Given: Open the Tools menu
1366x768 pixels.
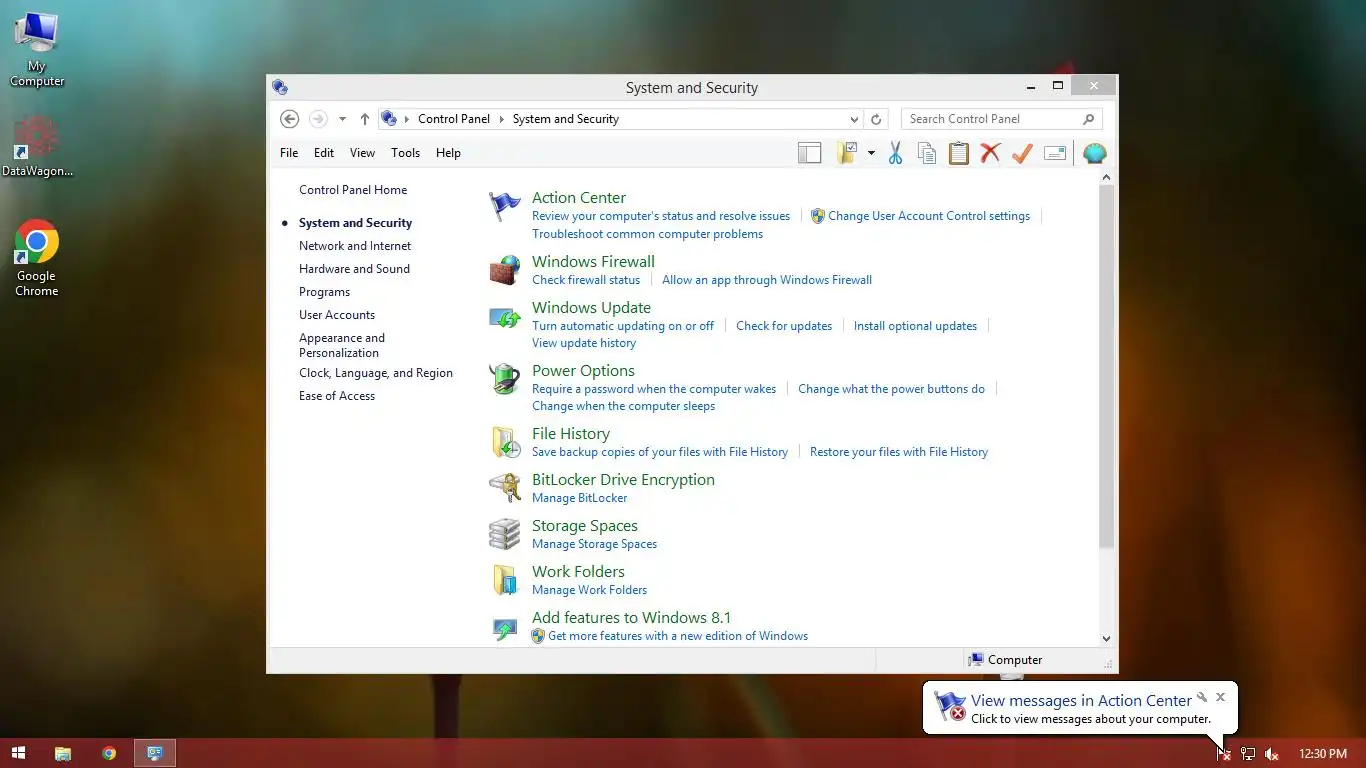Looking at the screenshot, I should click(405, 153).
